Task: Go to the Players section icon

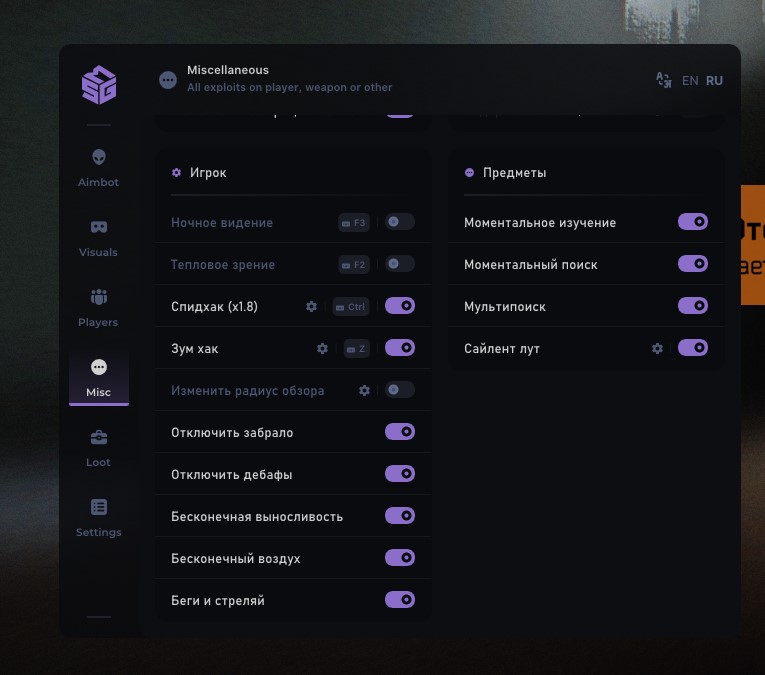Action: (x=98, y=298)
